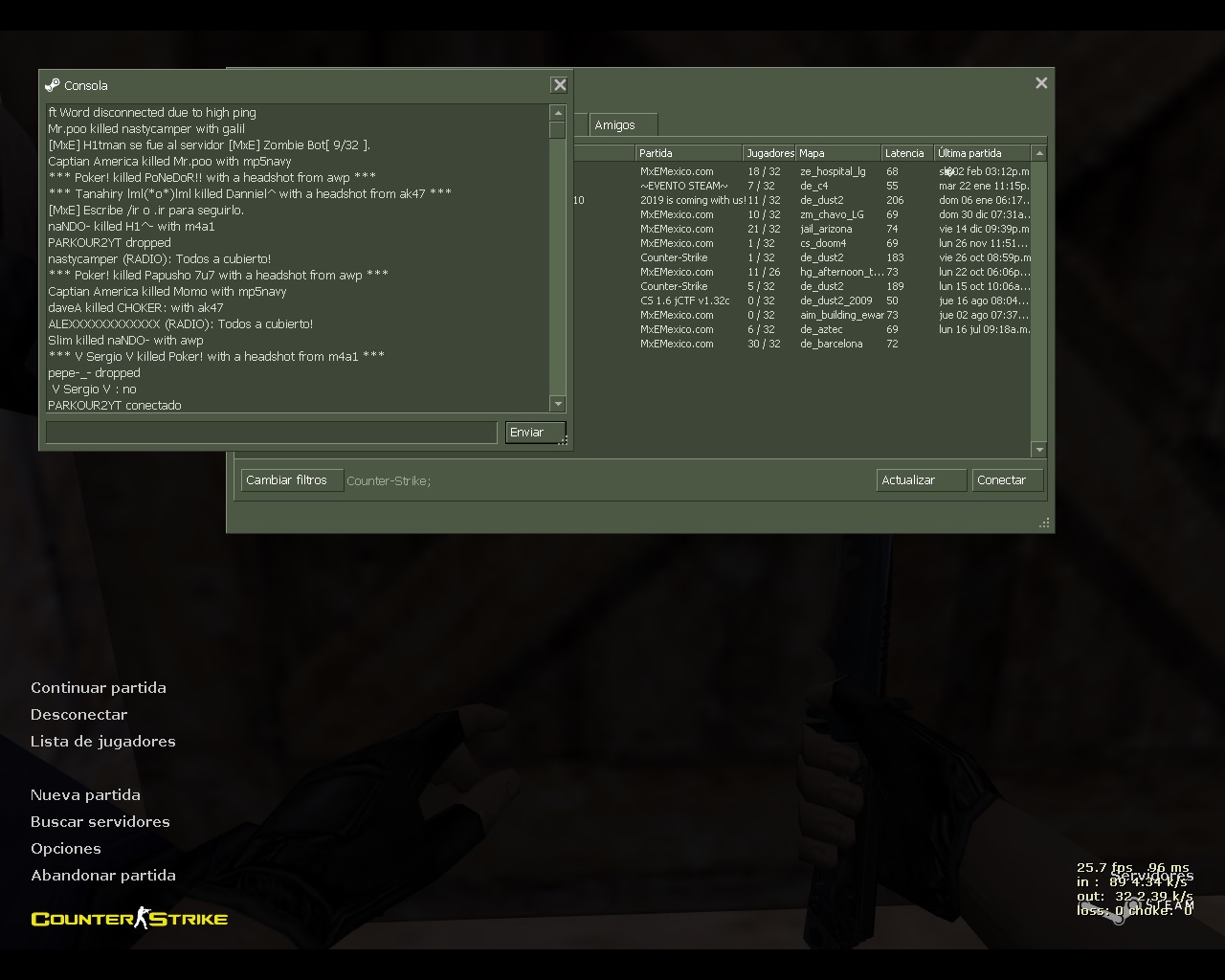
Task: Close the server browser window
Action: (x=1041, y=83)
